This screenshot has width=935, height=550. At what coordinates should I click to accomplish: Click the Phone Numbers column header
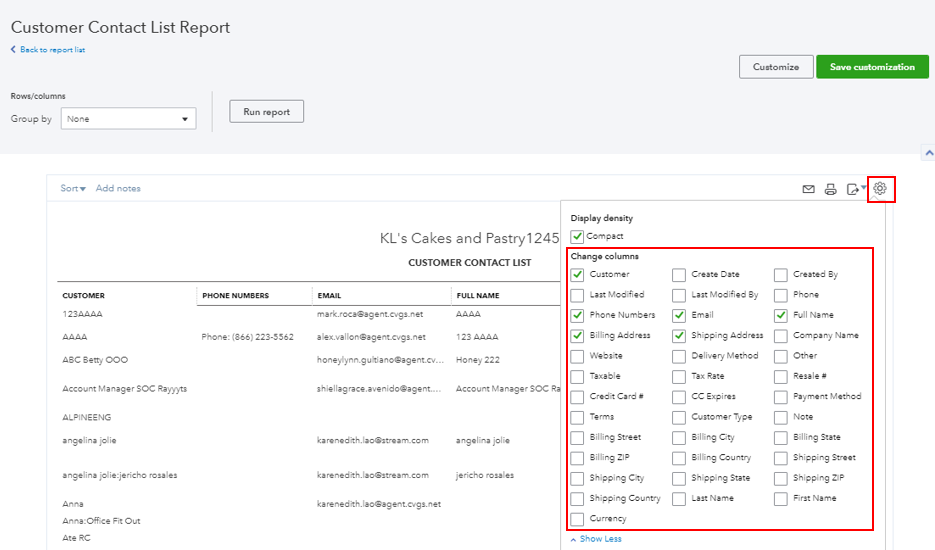(236, 296)
